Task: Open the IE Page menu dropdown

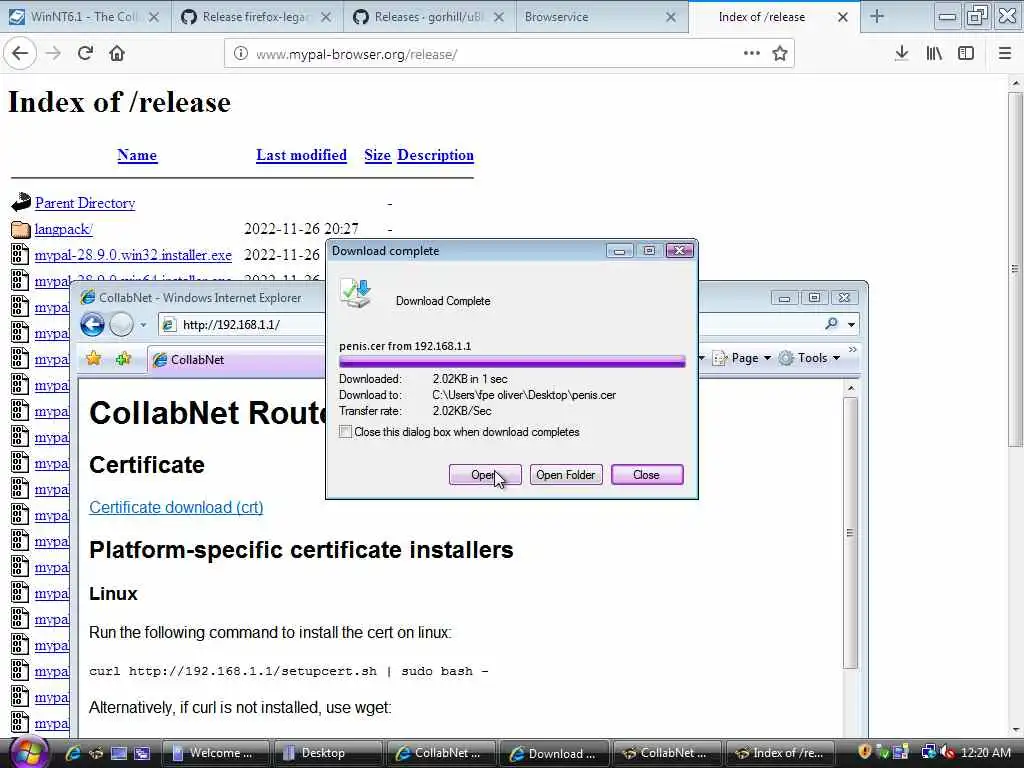Action: pyautogui.click(x=744, y=358)
